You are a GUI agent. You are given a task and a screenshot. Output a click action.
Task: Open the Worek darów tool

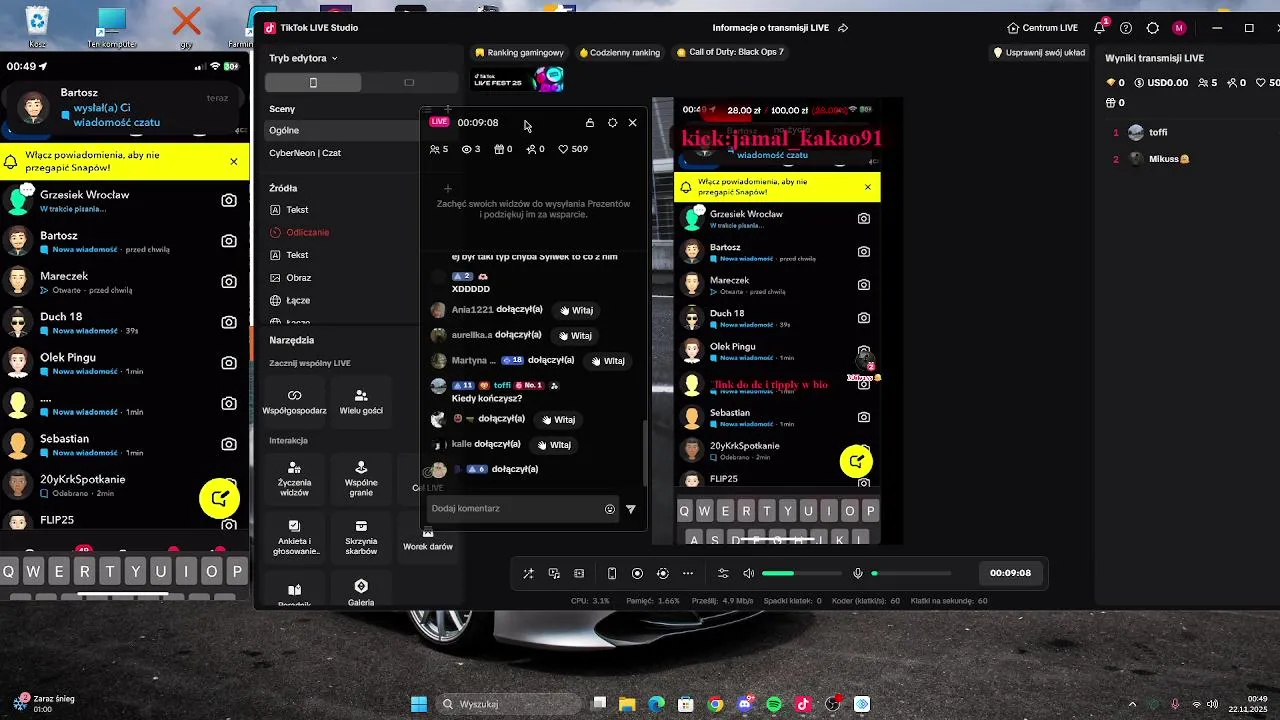click(428, 540)
